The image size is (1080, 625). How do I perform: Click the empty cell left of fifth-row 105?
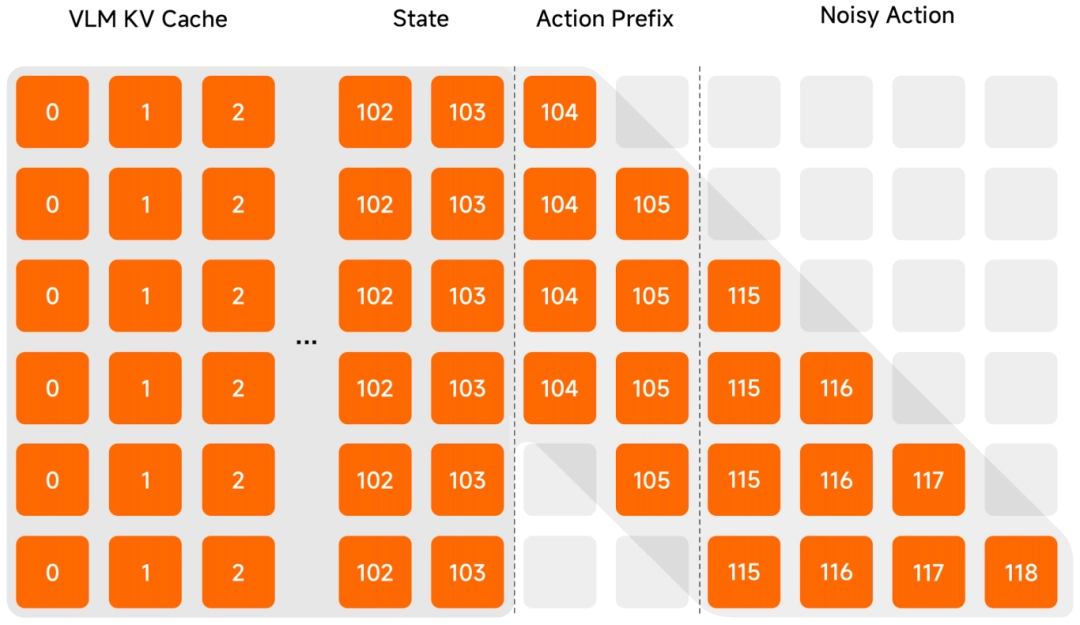(x=559, y=480)
